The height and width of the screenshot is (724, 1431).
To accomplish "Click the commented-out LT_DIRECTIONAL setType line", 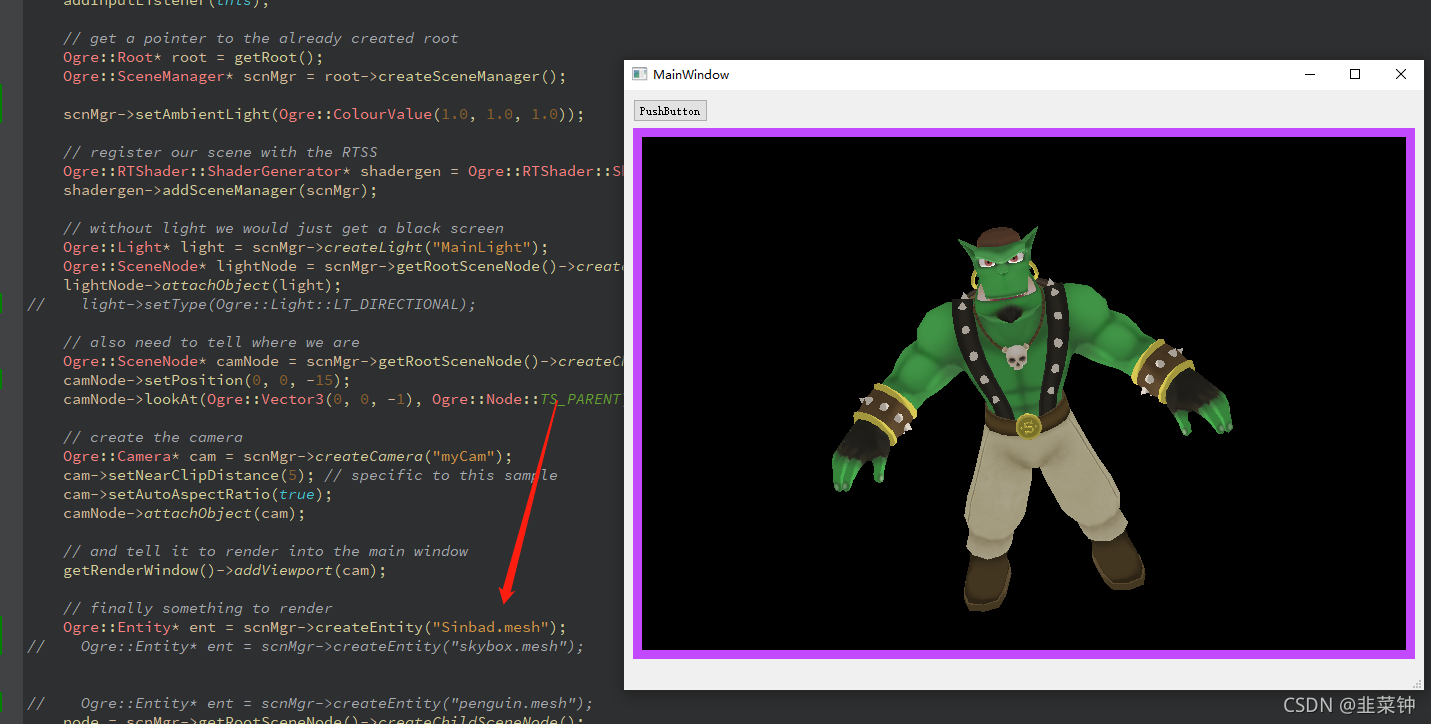I will [252, 304].
